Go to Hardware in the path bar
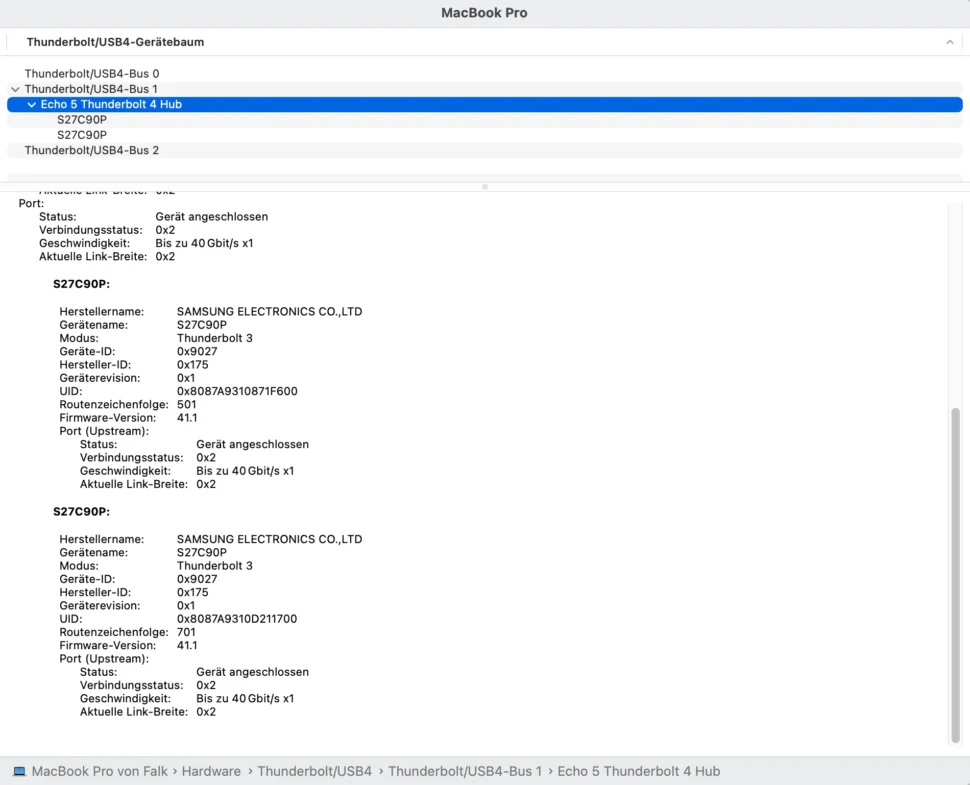The height and width of the screenshot is (785, 970). pos(211,771)
